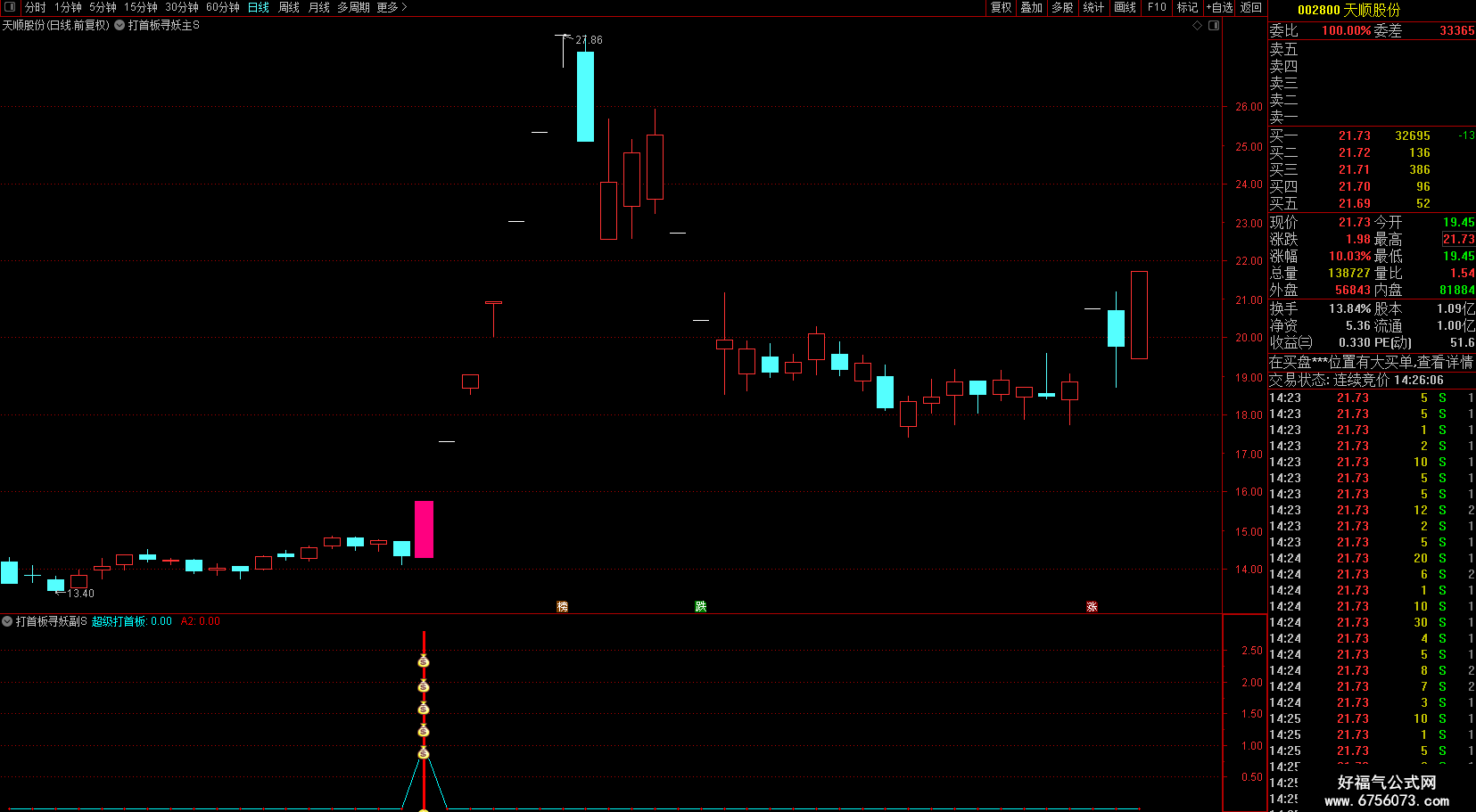
Task: Click the 交易状态 连续竞价 status line
Action: (x=1356, y=380)
